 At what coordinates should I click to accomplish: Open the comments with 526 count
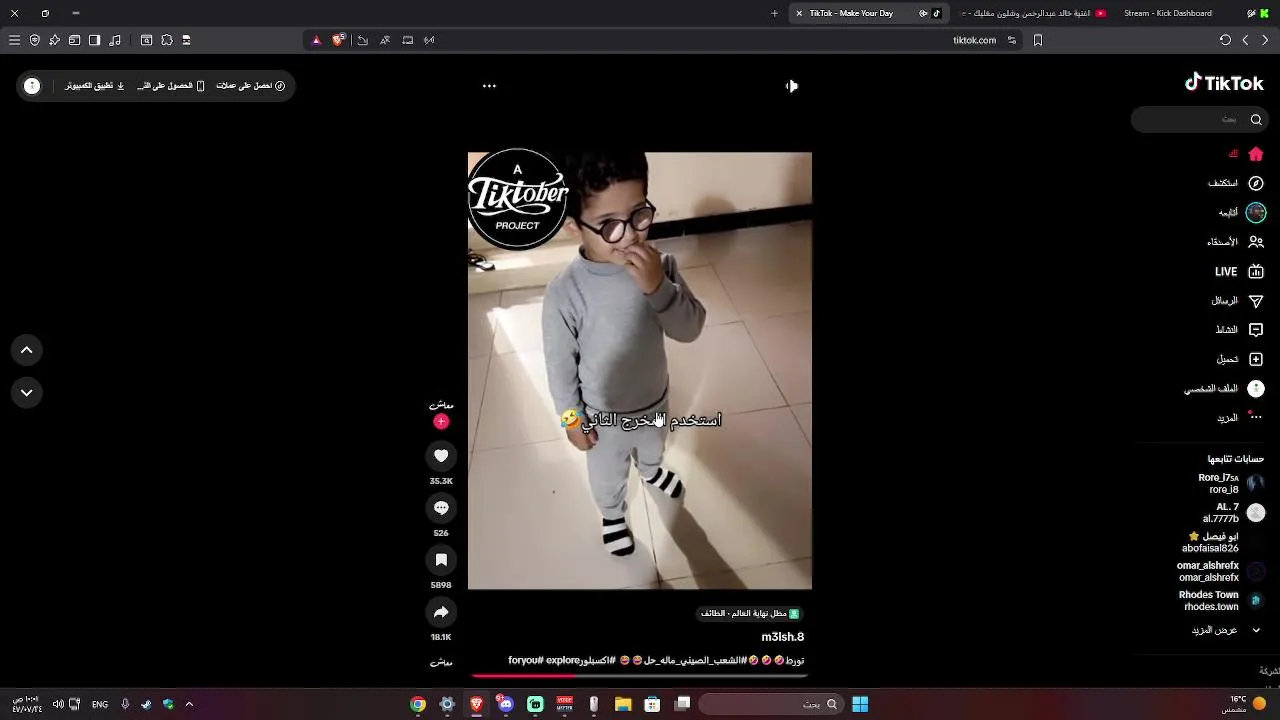point(441,508)
